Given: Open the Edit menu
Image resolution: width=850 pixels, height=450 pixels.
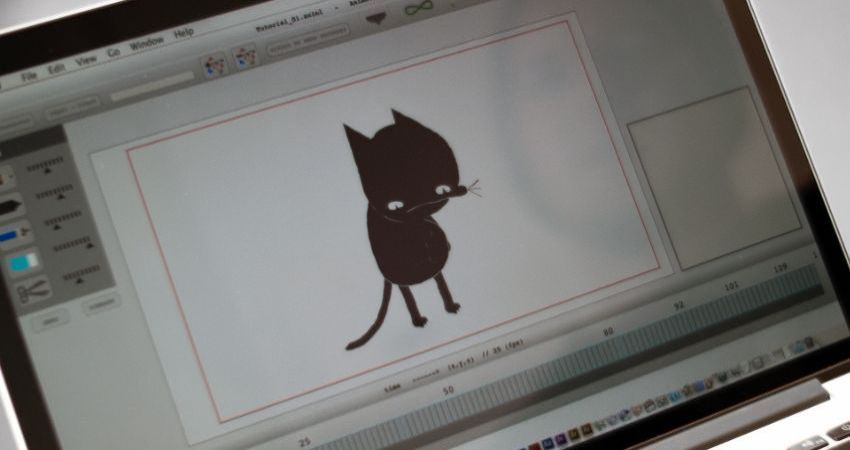Looking at the screenshot, I should coord(57,68).
